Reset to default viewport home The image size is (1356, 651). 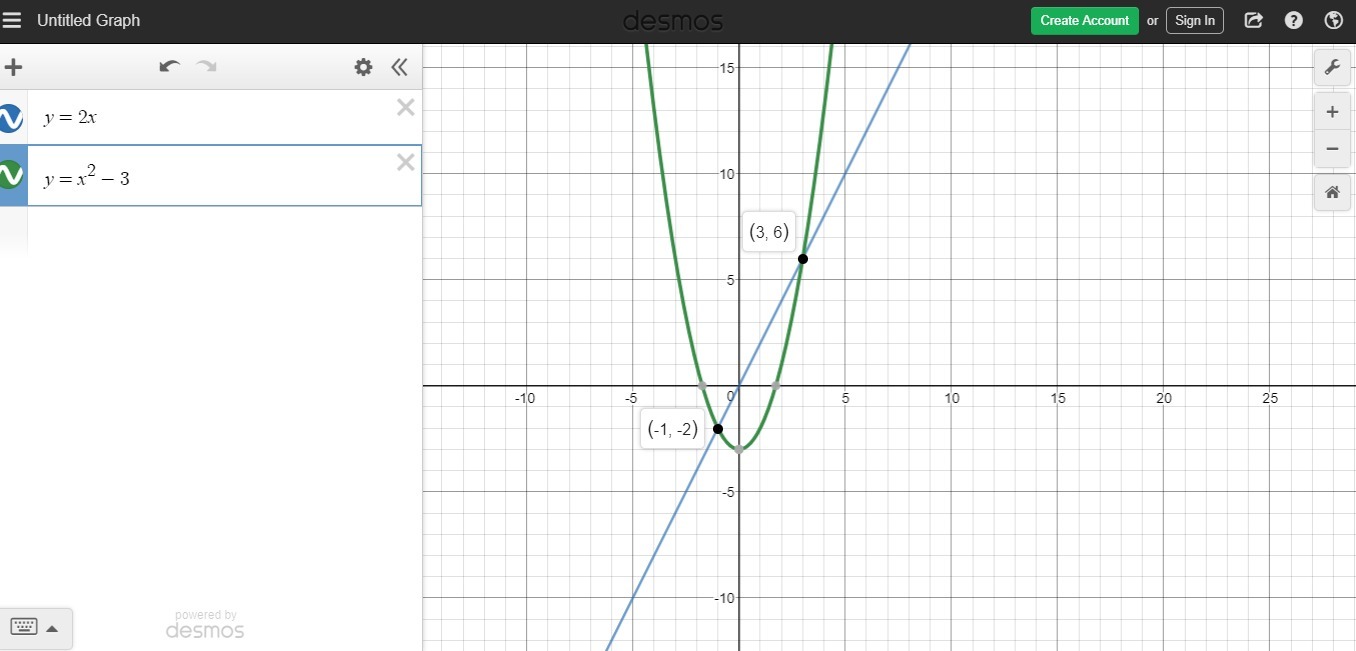[x=1331, y=192]
